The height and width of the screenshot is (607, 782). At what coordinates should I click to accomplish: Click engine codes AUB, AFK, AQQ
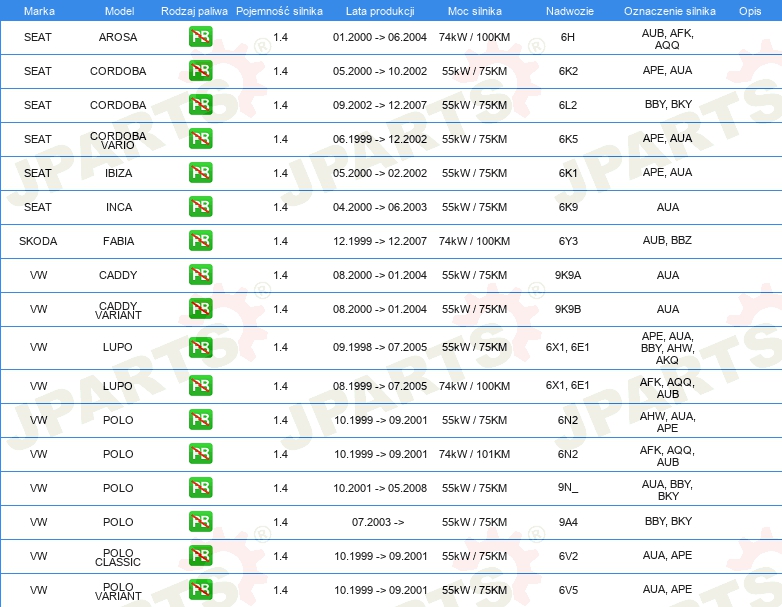coord(667,39)
